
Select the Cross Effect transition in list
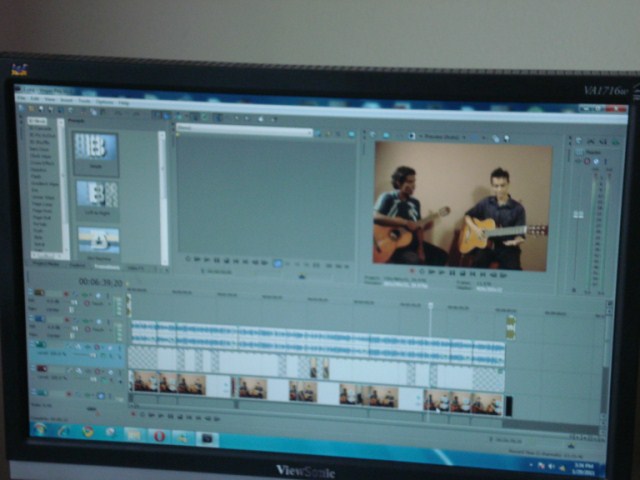[42, 163]
